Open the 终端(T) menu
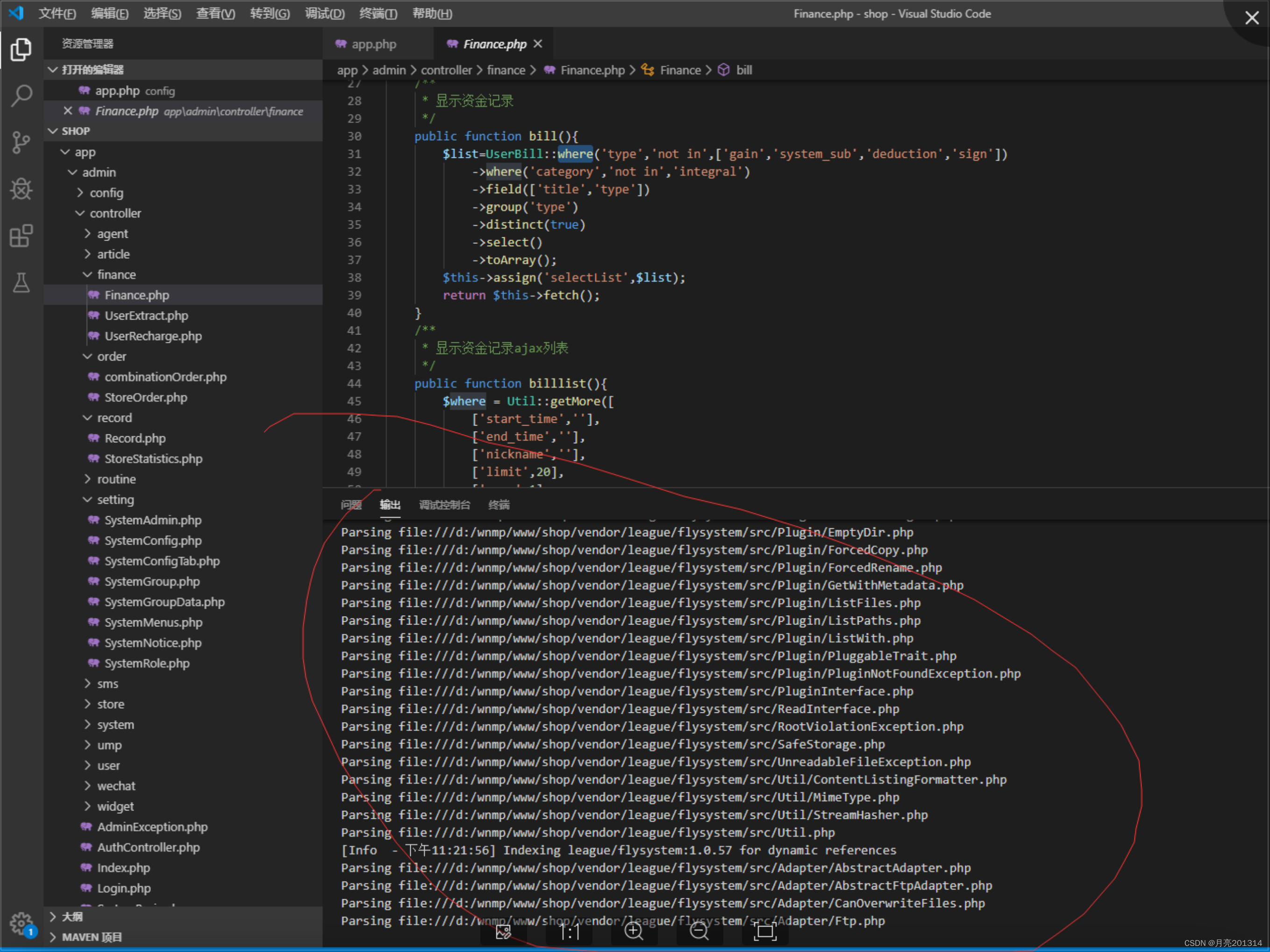Viewport: 1270px width, 952px height. pos(378,14)
